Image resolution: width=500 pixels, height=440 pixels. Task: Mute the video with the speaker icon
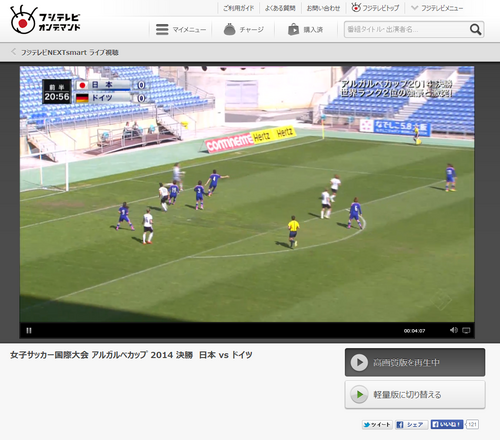pos(454,330)
